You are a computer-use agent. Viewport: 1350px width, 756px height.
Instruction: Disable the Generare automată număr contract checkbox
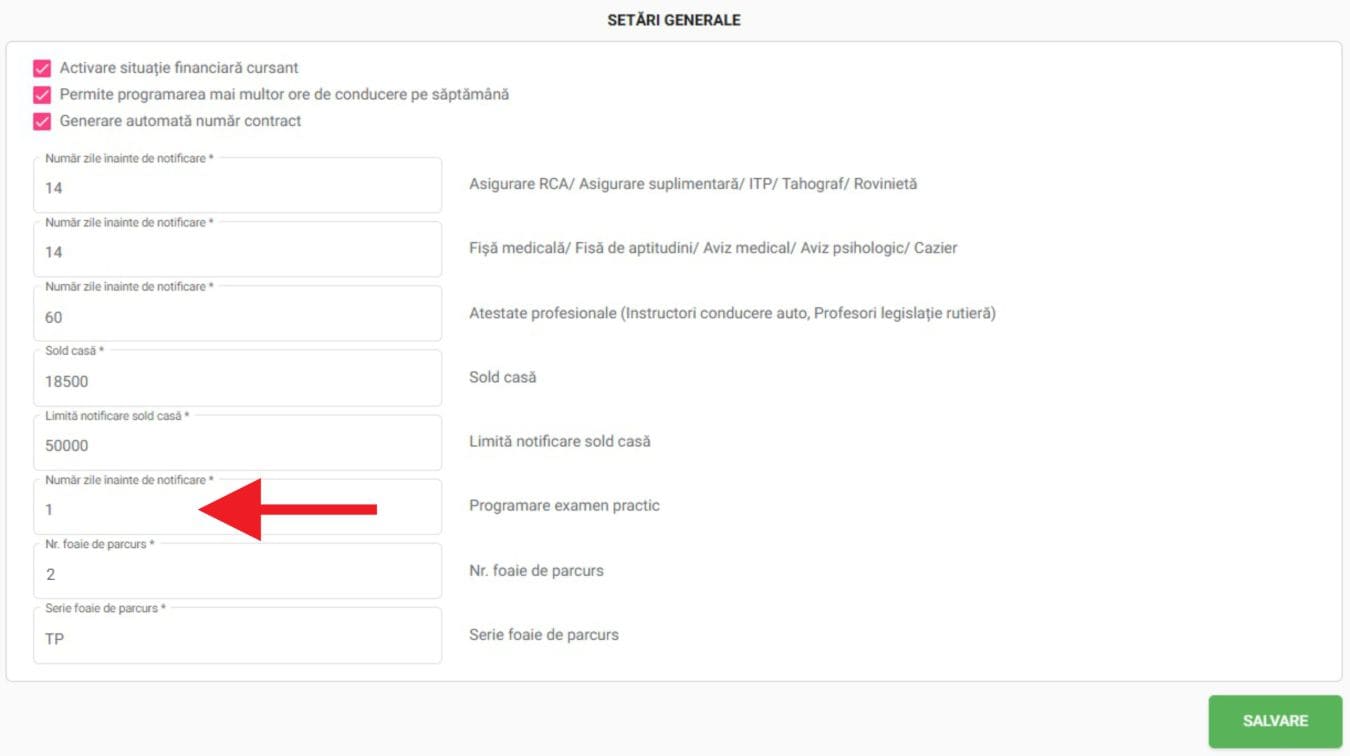pos(42,121)
